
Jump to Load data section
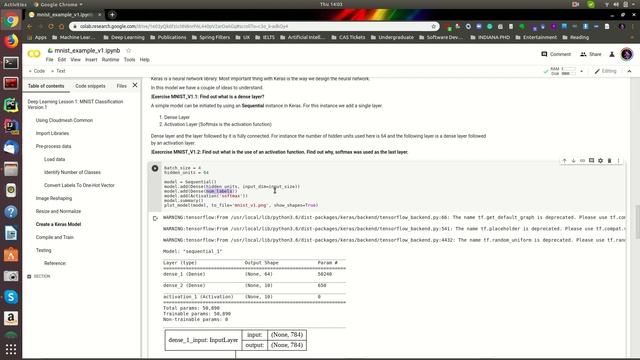pos(54,159)
